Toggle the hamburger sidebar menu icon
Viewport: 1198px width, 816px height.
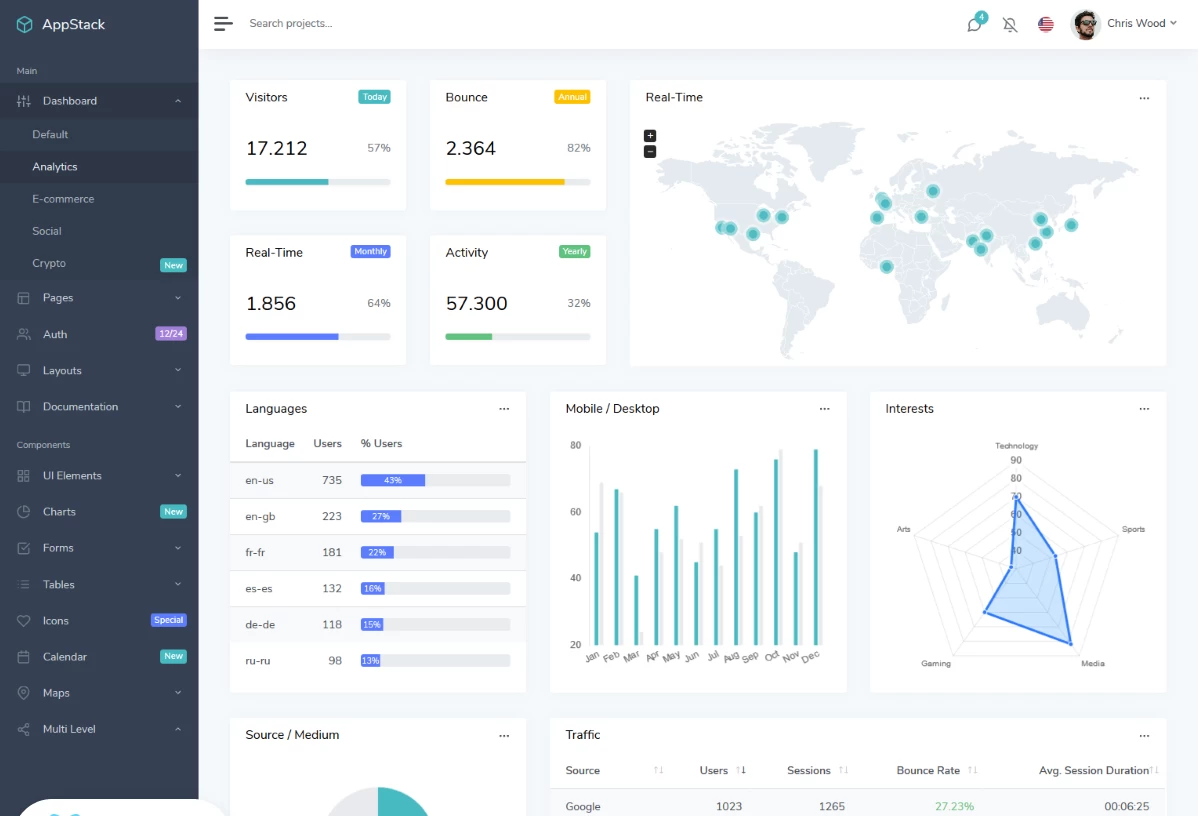[x=223, y=24]
